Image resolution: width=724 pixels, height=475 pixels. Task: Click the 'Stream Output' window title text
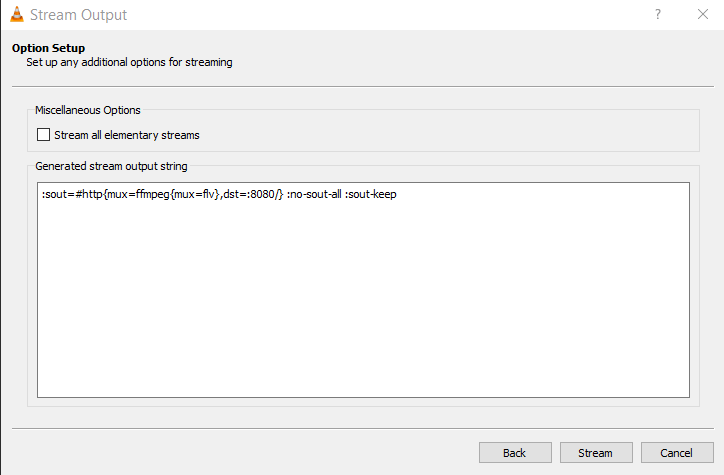coord(78,15)
